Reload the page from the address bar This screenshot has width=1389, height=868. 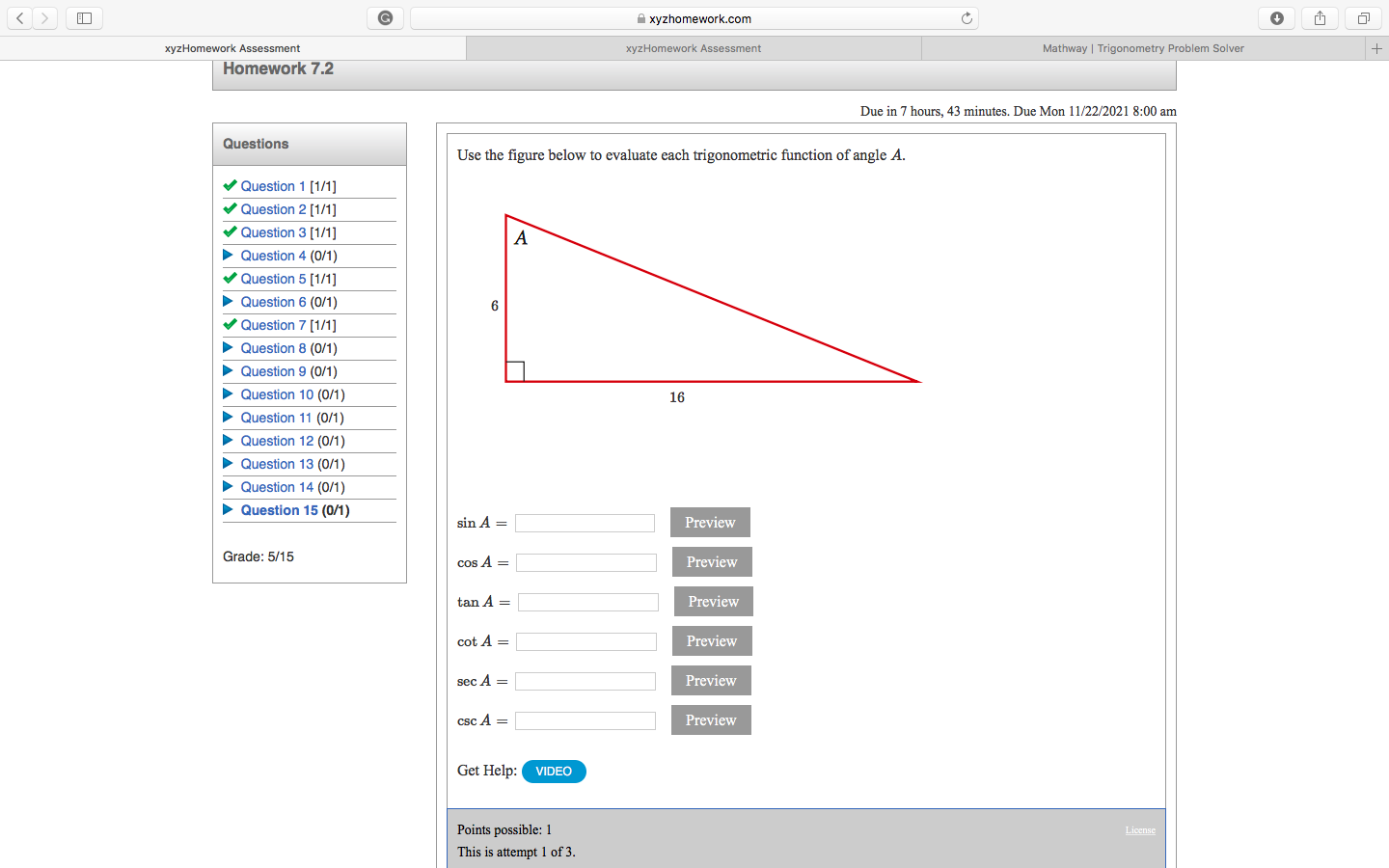tap(966, 17)
